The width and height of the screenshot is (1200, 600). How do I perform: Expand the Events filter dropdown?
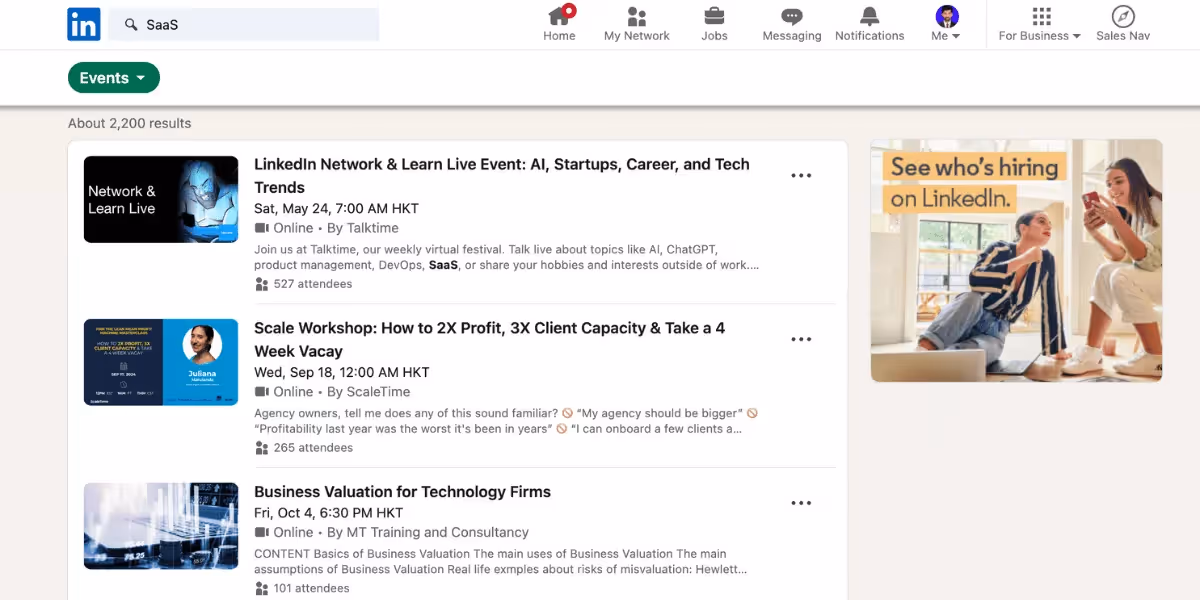coord(114,78)
